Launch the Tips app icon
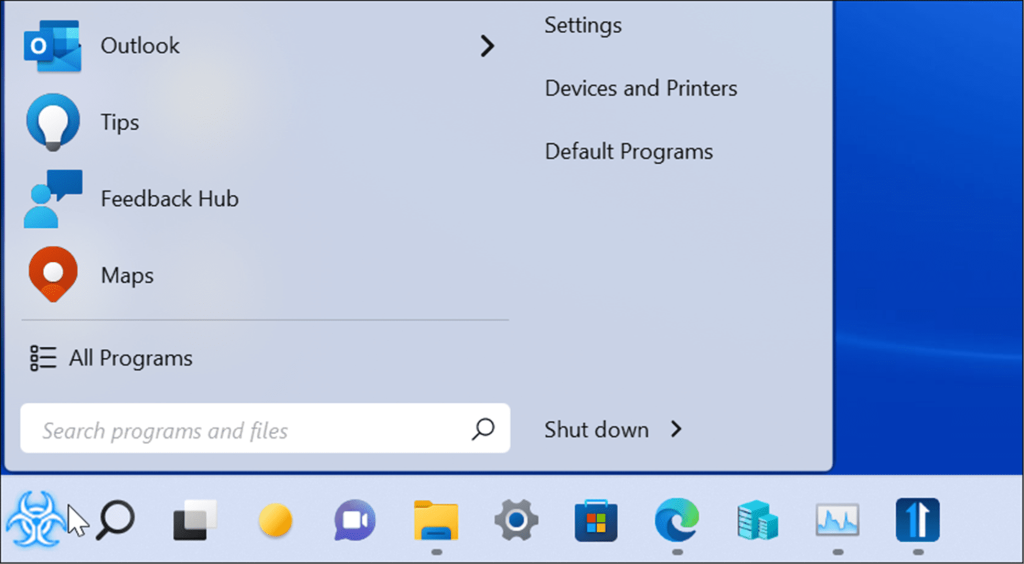The width and height of the screenshot is (1024, 564). [53, 122]
